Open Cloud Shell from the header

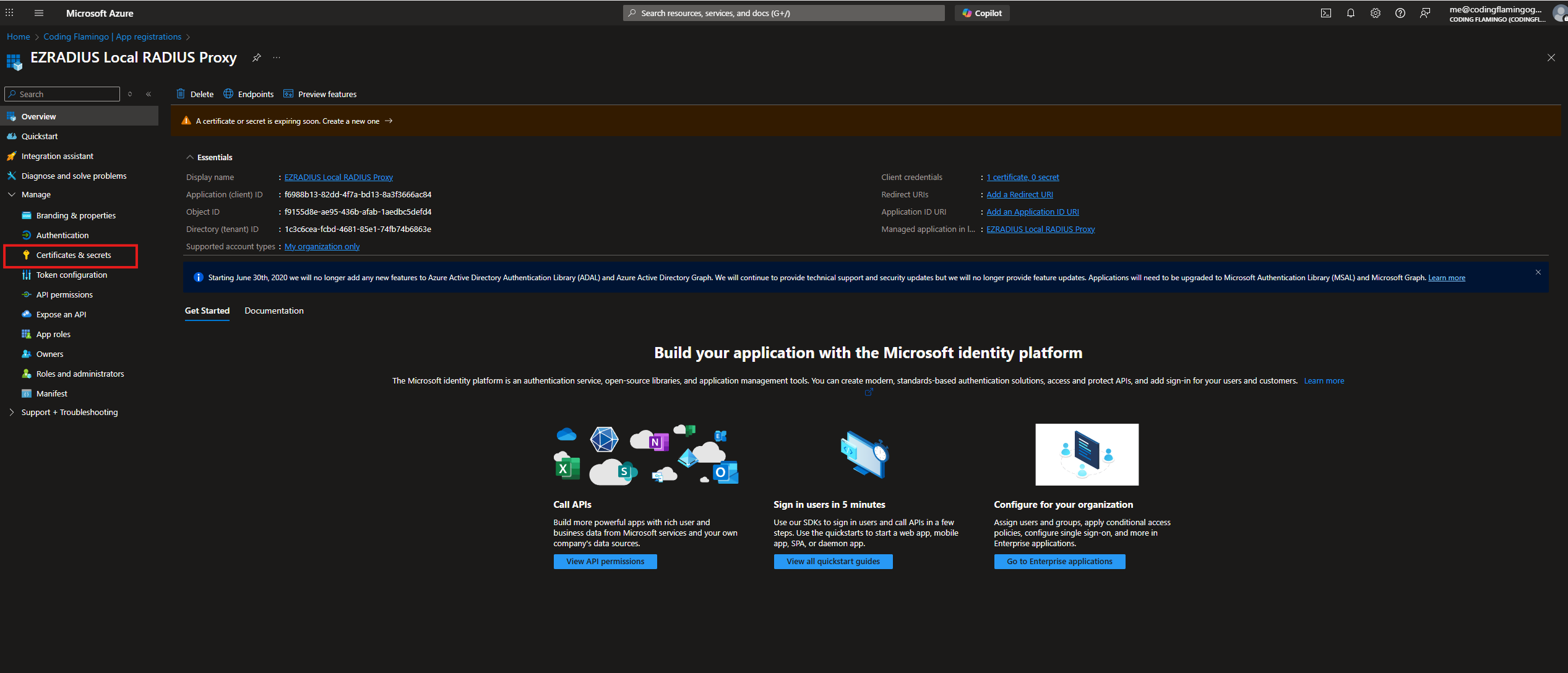coord(1326,13)
